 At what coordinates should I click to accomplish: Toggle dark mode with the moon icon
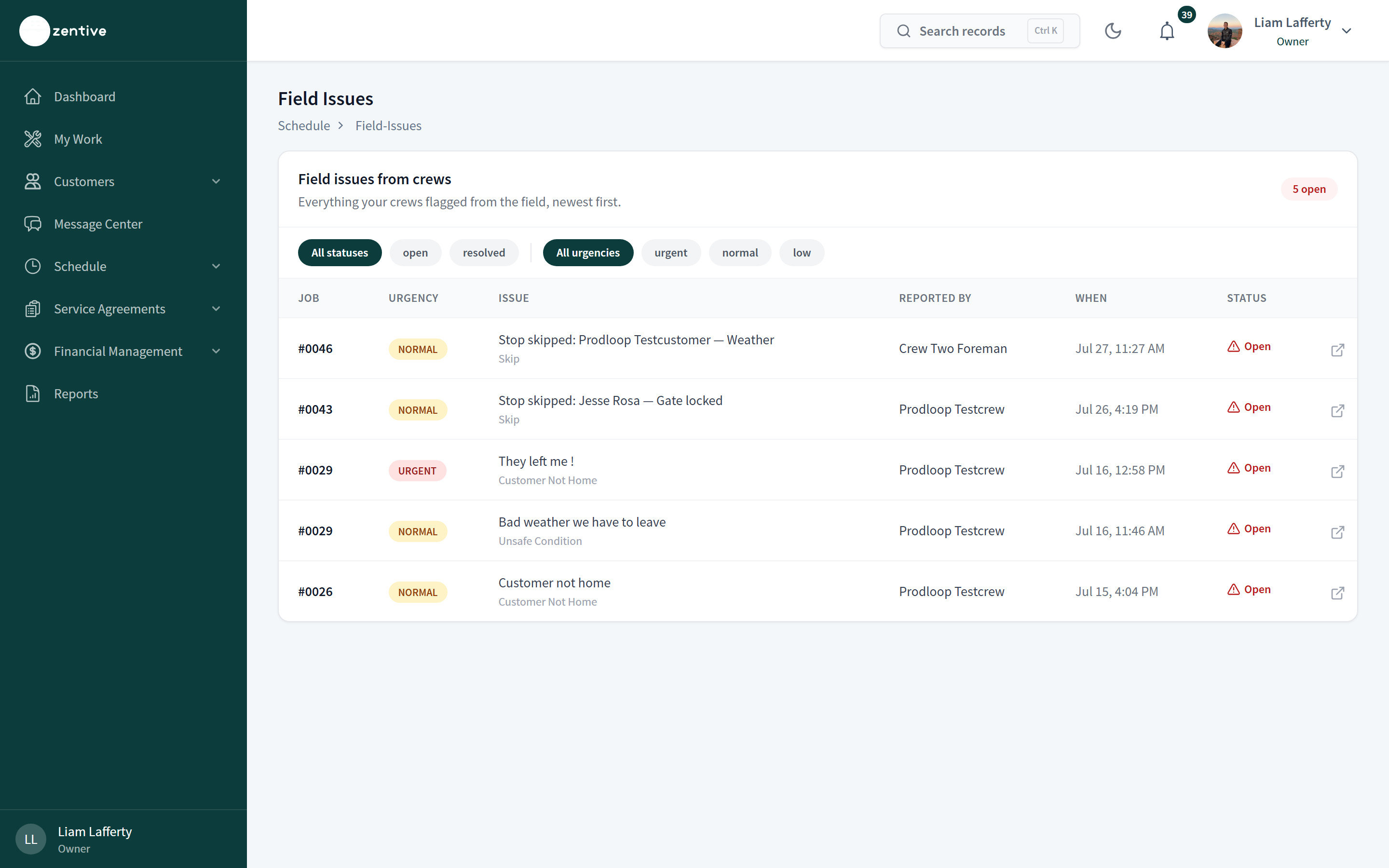pyautogui.click(x=1113, y=31)
